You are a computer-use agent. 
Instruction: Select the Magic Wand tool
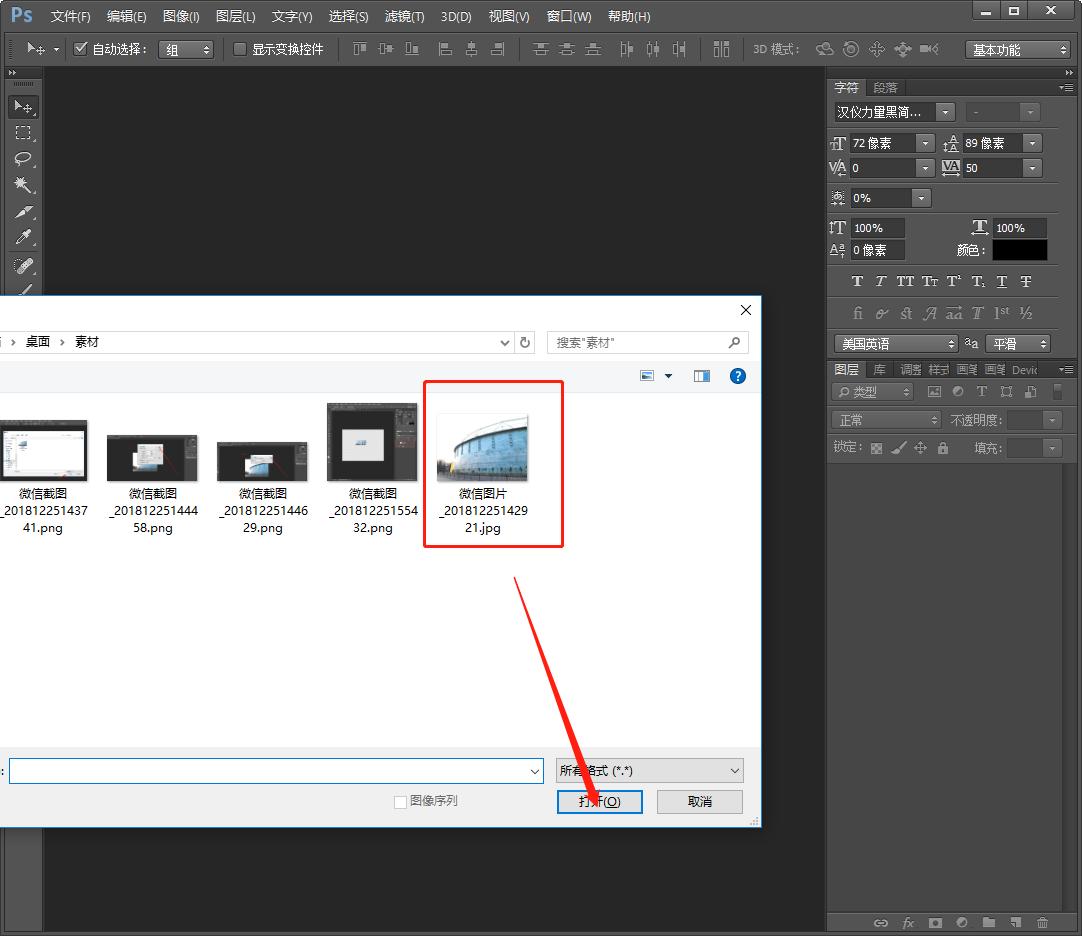tap(22, 185)
